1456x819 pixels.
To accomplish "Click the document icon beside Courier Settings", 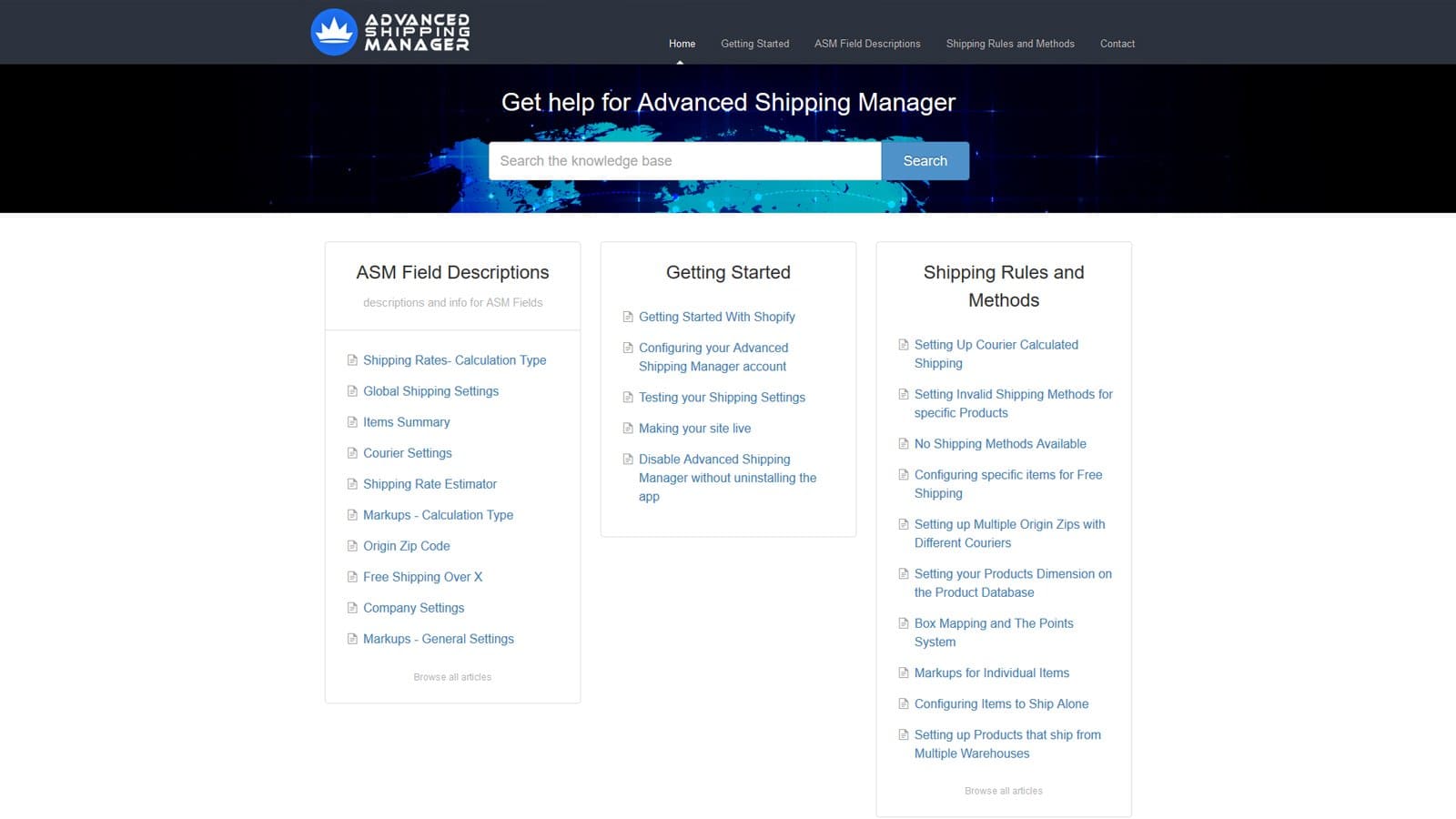I will (352, 453).
